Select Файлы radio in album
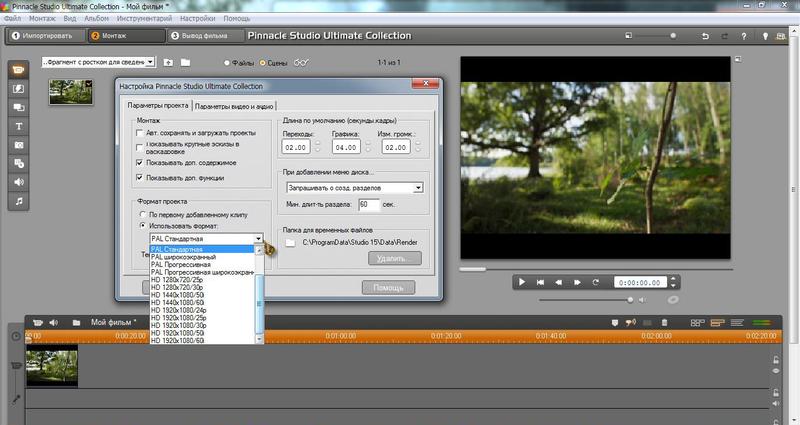Viewport: 800px width, 425px height. coord(227,63)
